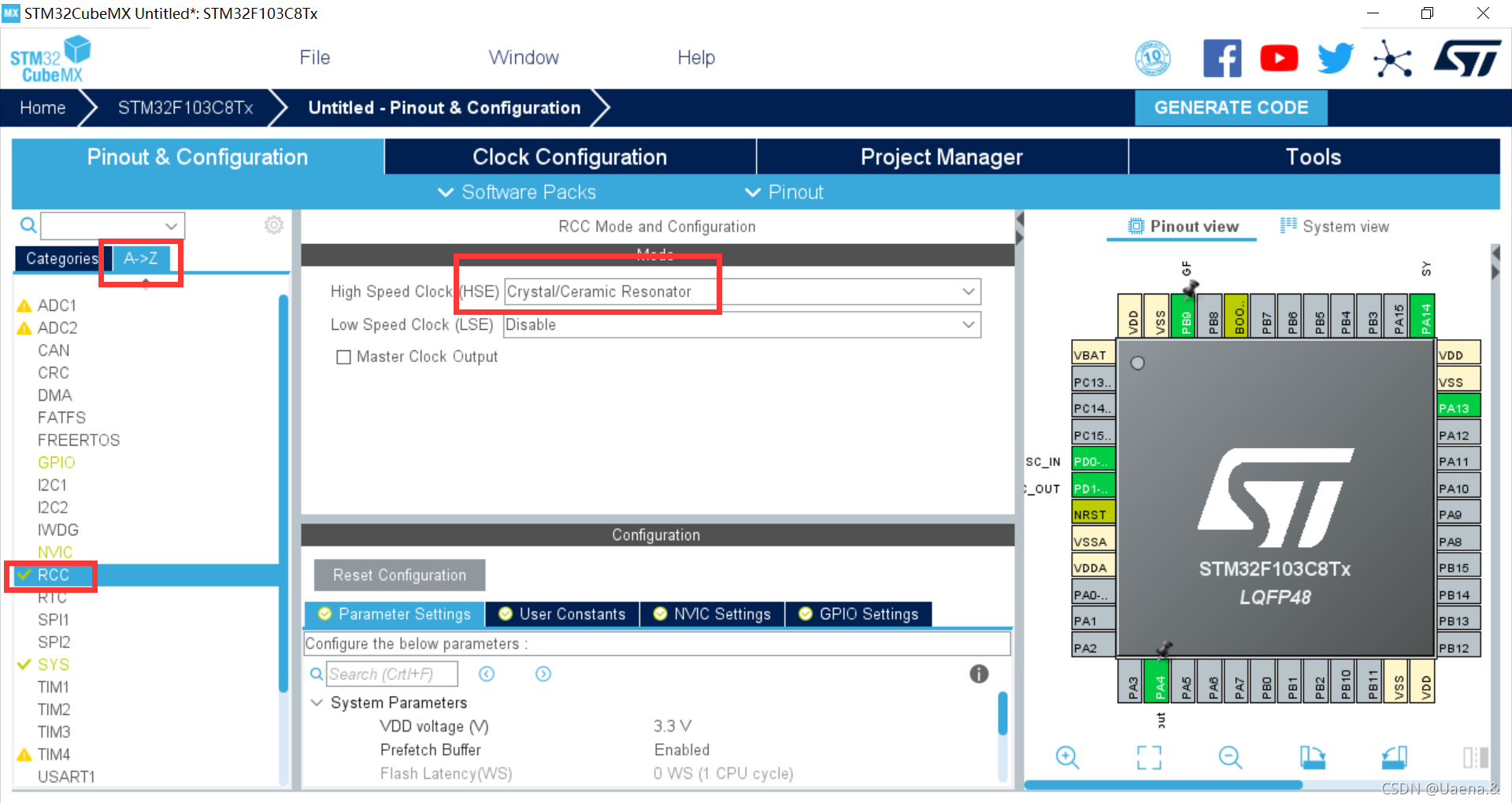Open the File menu

point(314,57)
